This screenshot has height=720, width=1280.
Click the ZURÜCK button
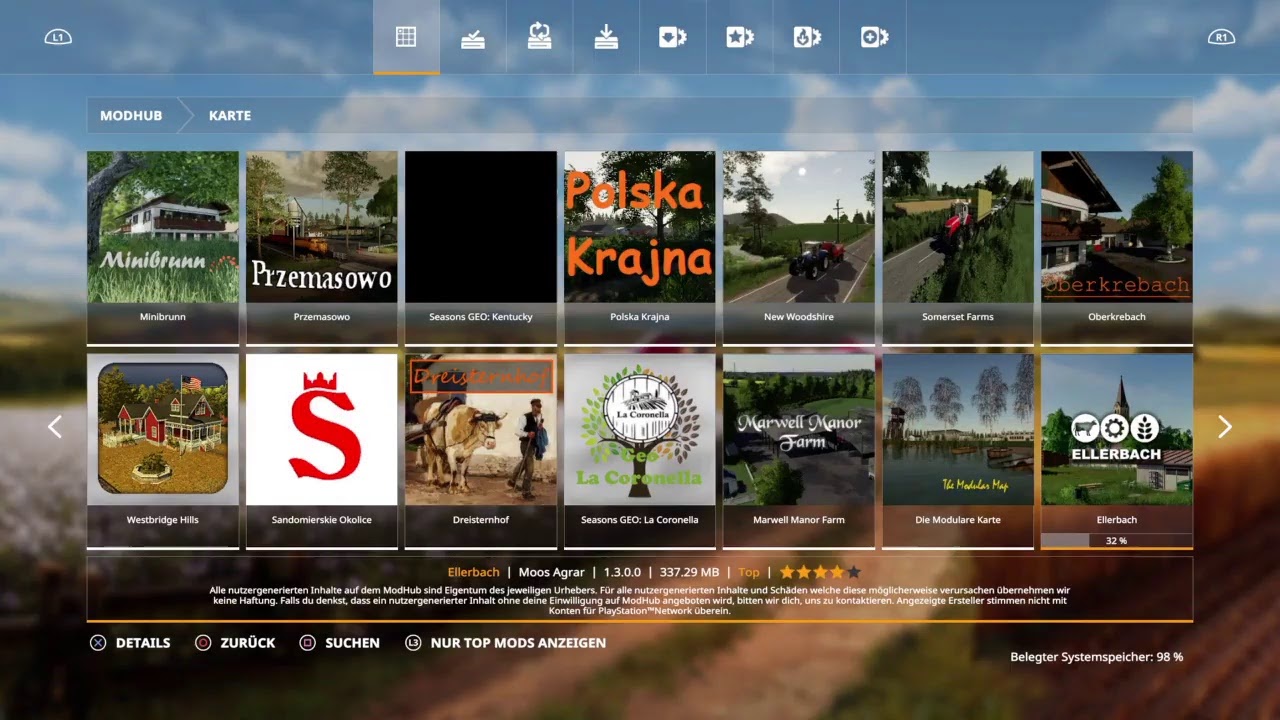click(235, 643)
